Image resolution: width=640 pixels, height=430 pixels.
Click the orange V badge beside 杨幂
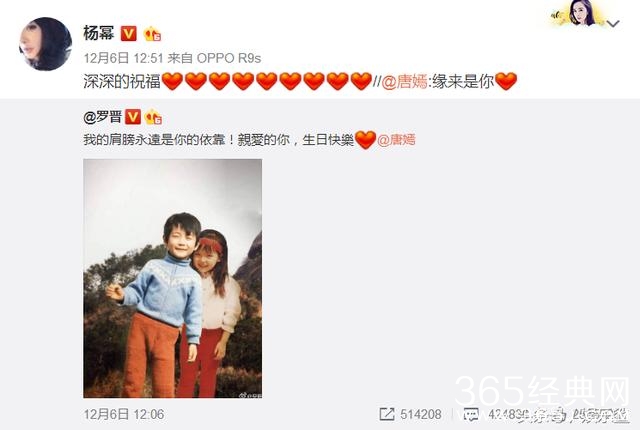pyautogui.click(x=129, y=33)
